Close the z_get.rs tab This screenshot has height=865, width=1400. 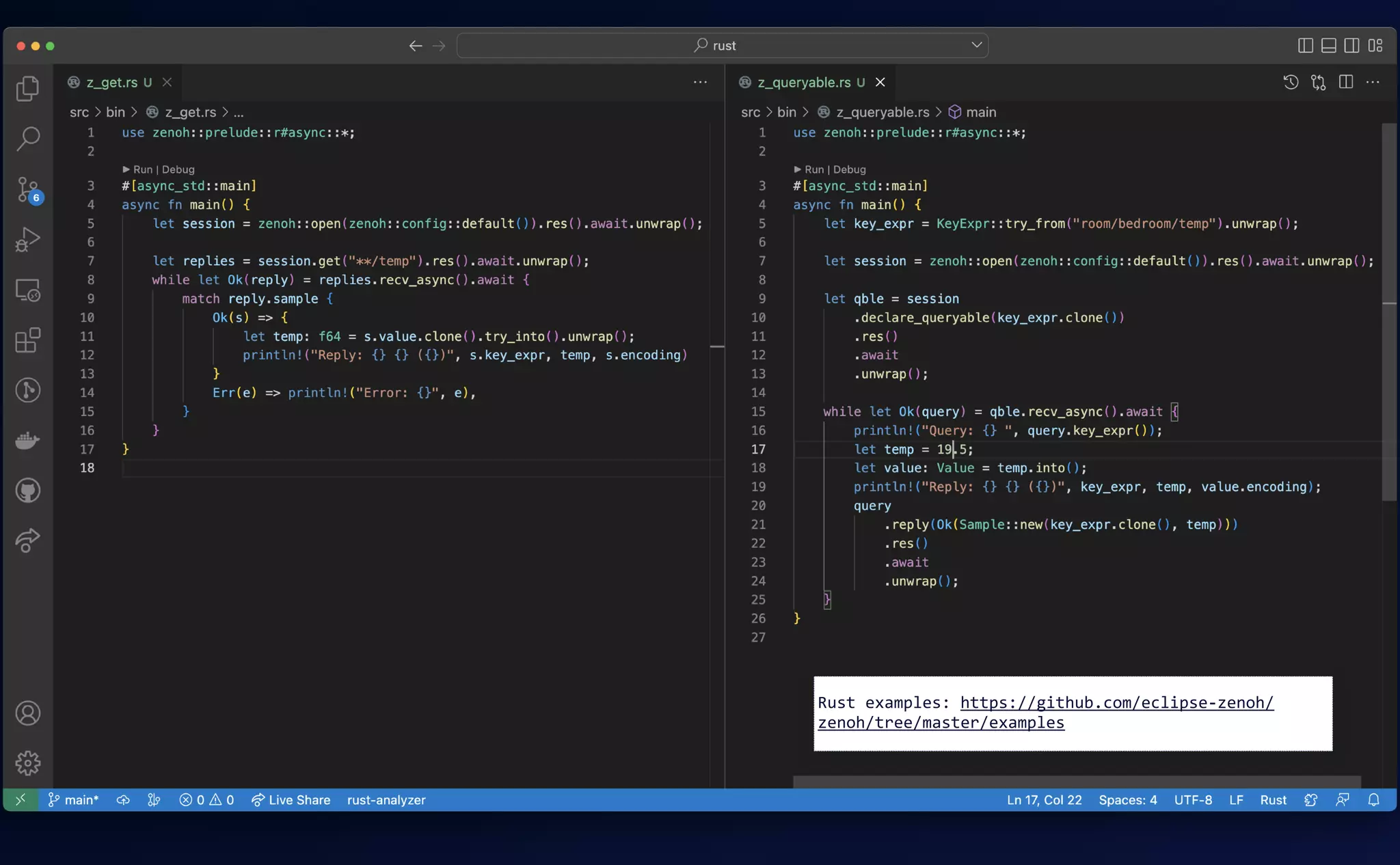coord(167,83)
